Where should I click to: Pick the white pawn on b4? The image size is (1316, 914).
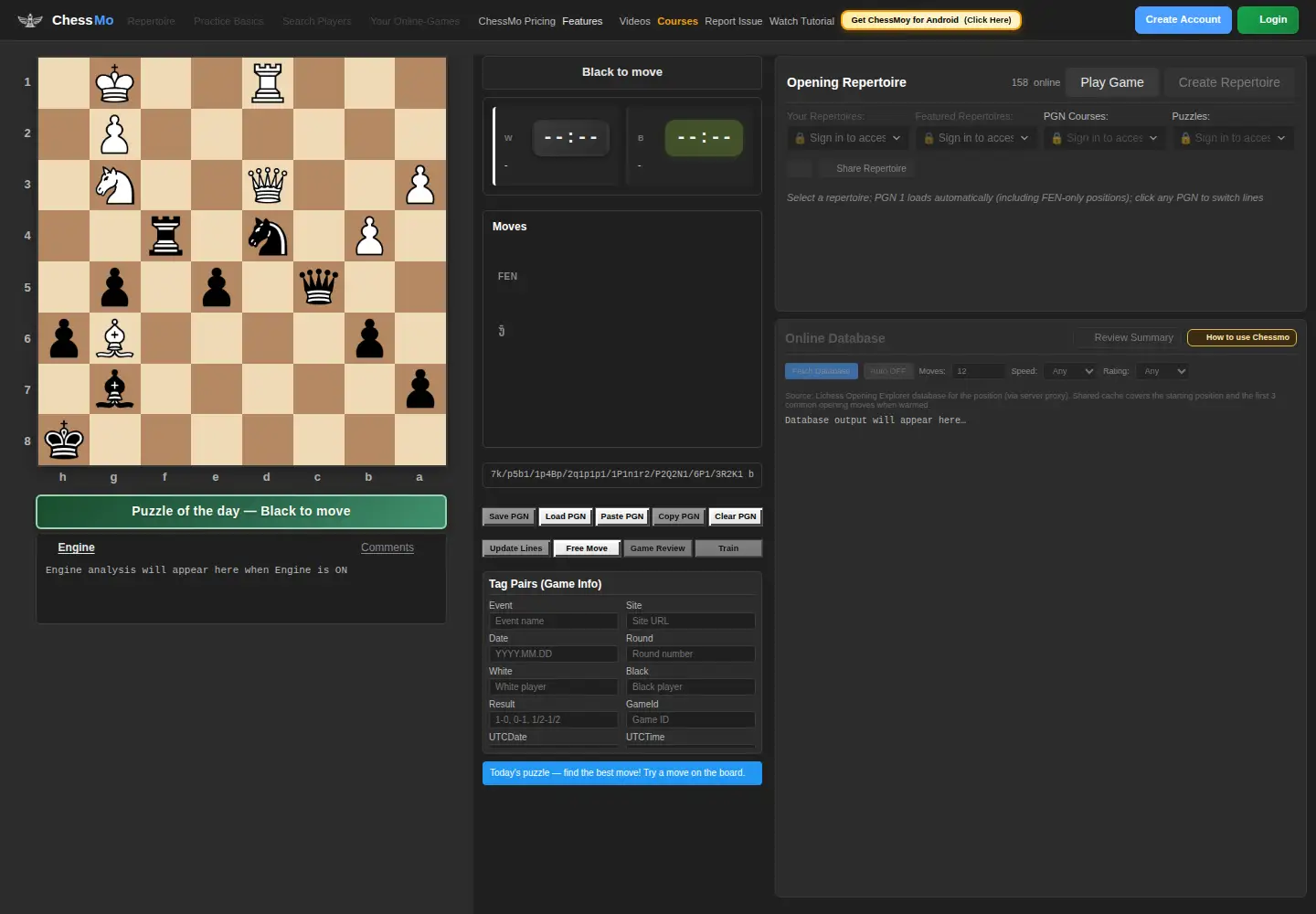[x=370, y=236]
